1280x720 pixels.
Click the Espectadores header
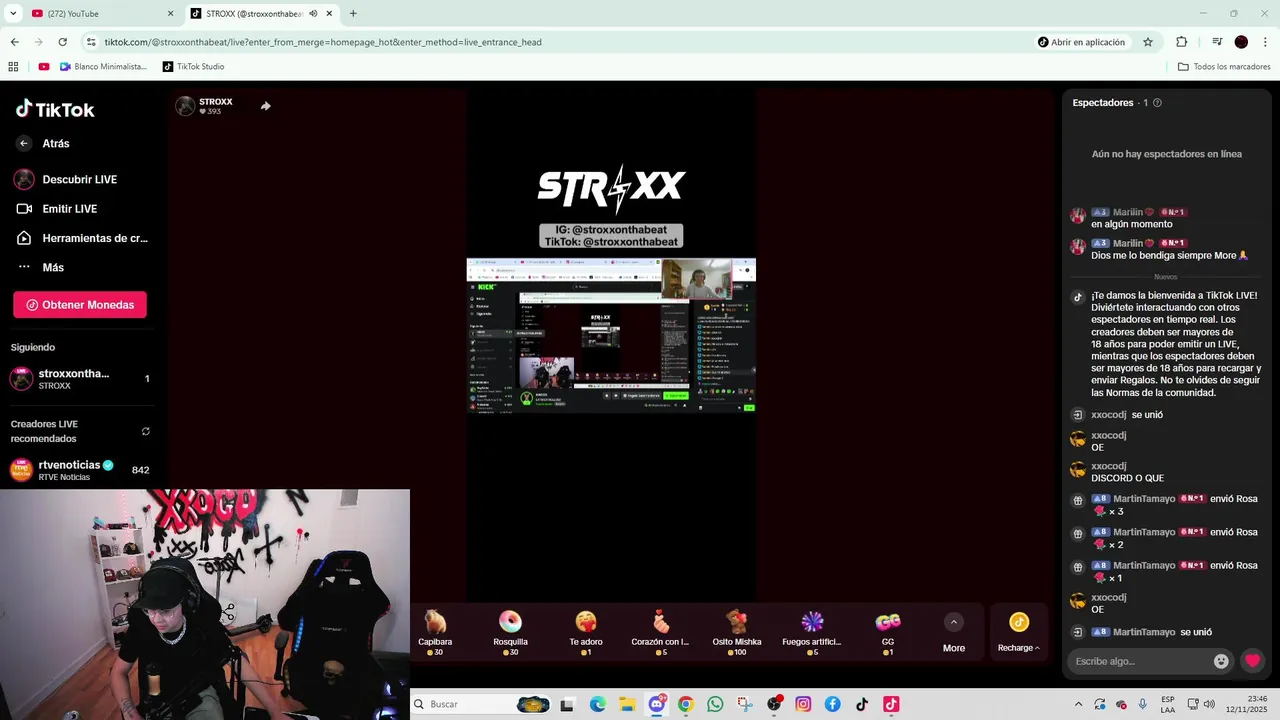pos(1103,103)
